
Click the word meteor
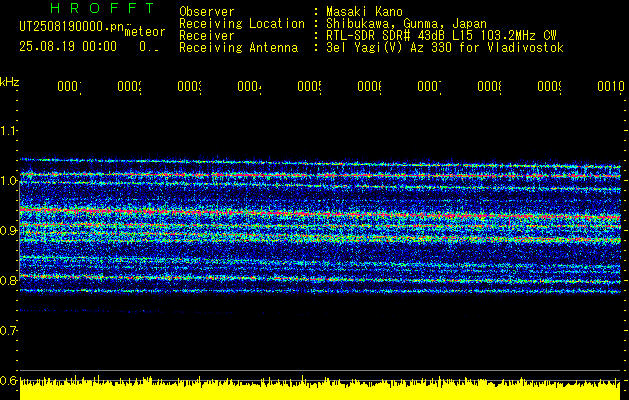pos(145,32)
